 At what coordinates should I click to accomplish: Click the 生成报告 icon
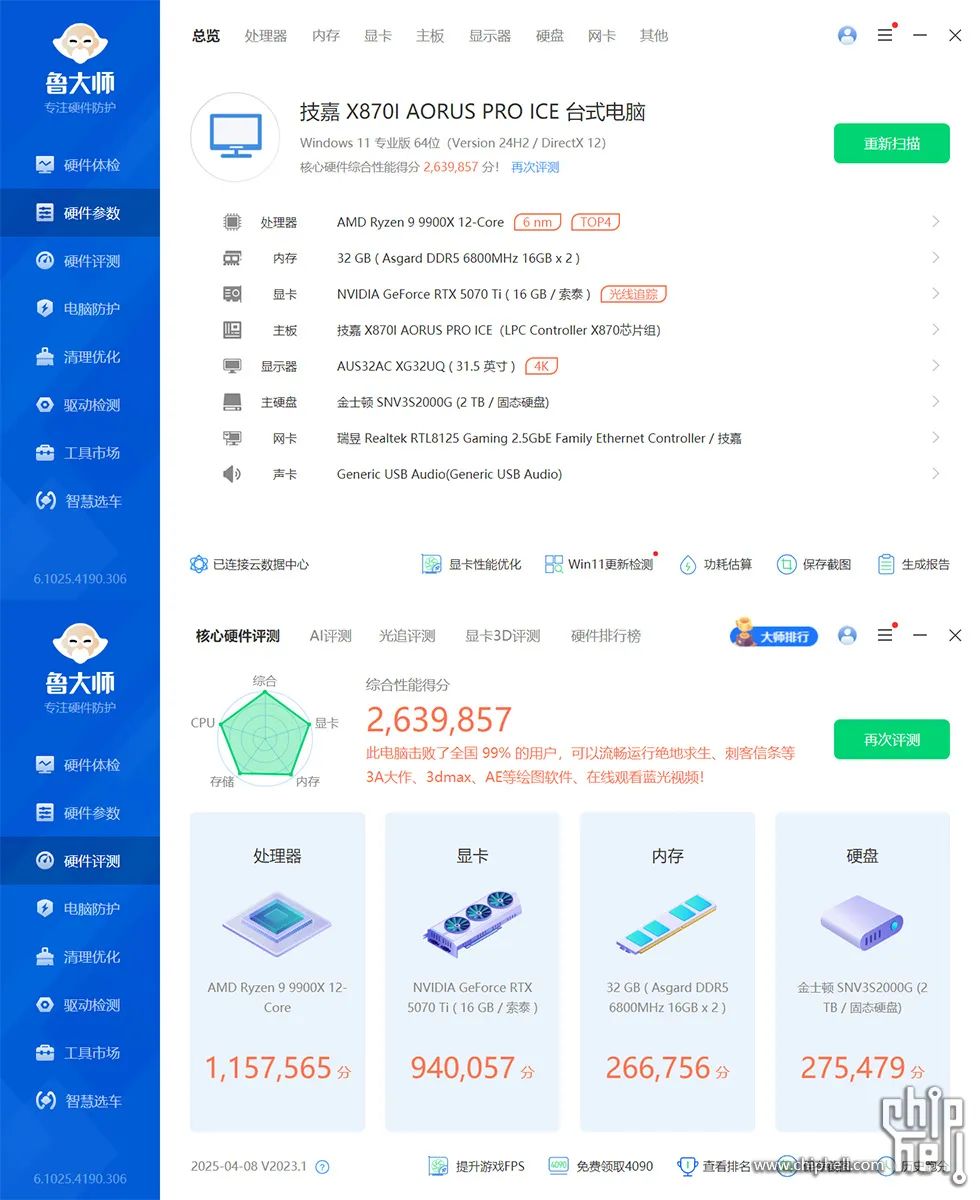[x=886, y=564]
